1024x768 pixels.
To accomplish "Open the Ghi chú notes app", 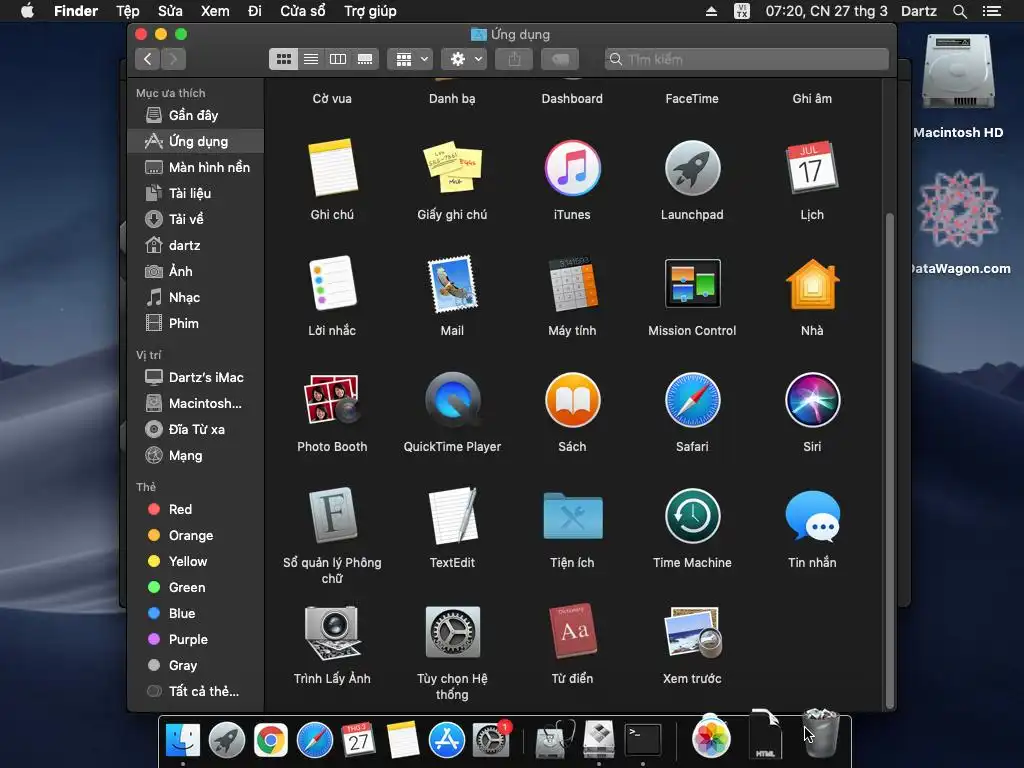I will [332, 168].
